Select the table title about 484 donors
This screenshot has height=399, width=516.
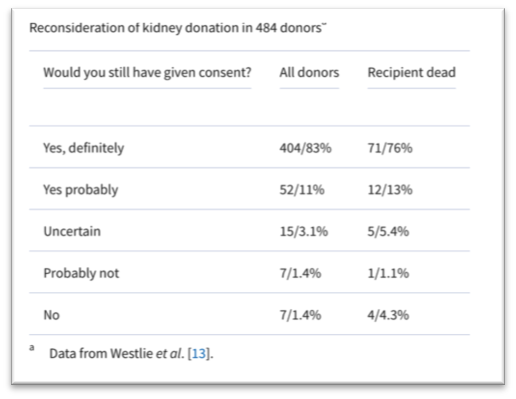tap(178, 28)
